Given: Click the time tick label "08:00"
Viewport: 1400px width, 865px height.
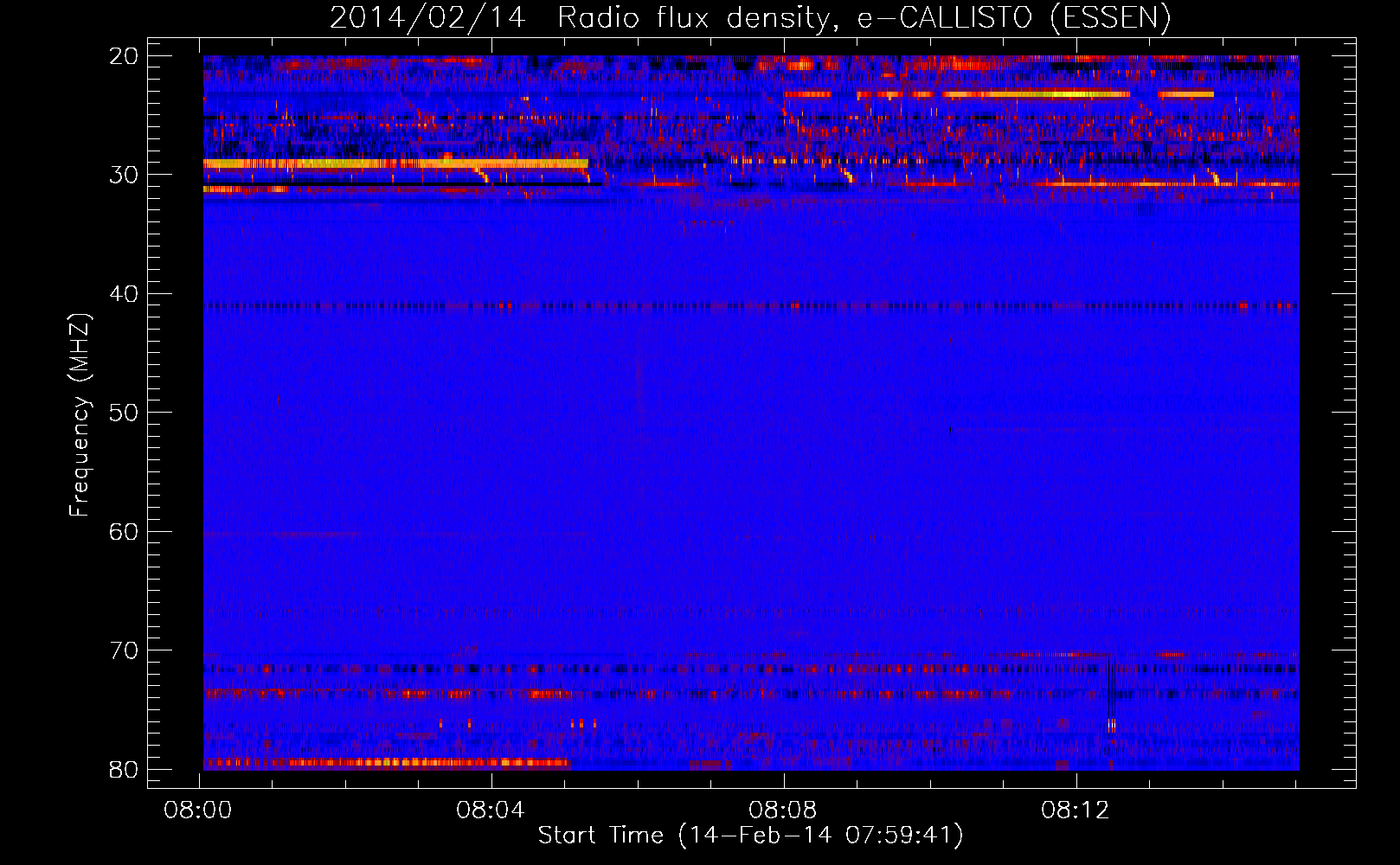Looking at the screenshot, I should (x=198, y=811).
